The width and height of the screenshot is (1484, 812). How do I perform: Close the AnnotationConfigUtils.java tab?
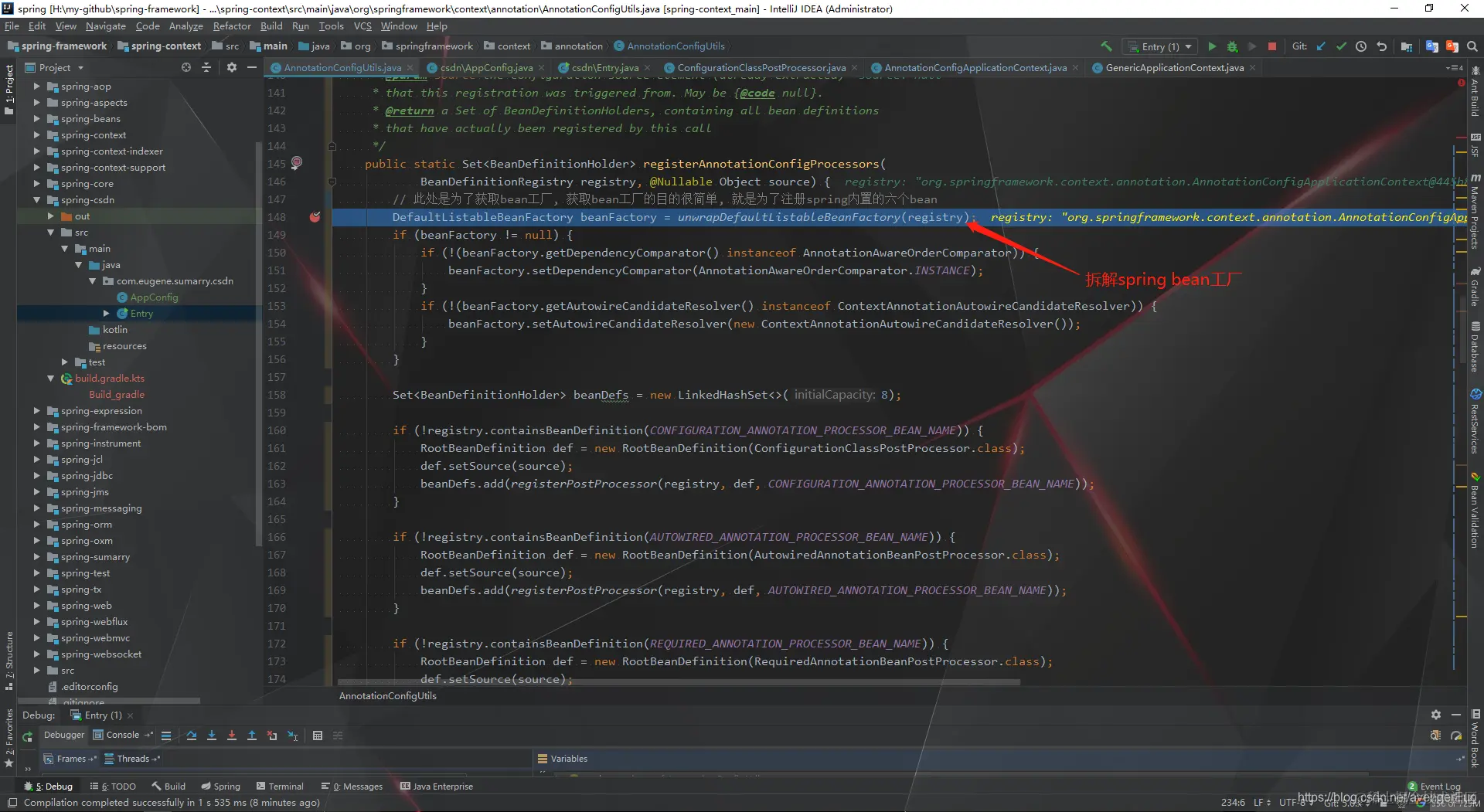(x=410, y=68)
